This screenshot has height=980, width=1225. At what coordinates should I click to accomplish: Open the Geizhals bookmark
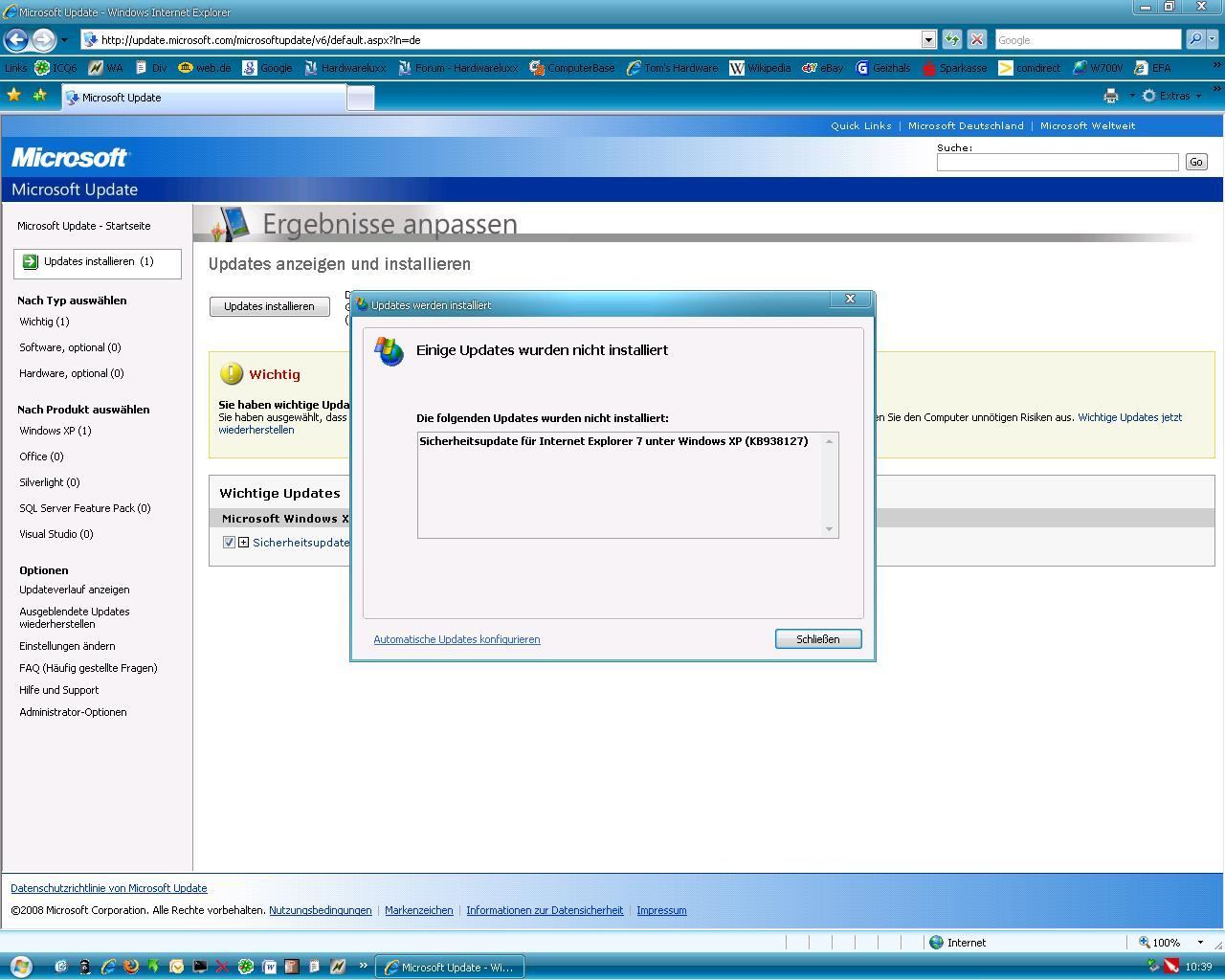click(882, 68)
